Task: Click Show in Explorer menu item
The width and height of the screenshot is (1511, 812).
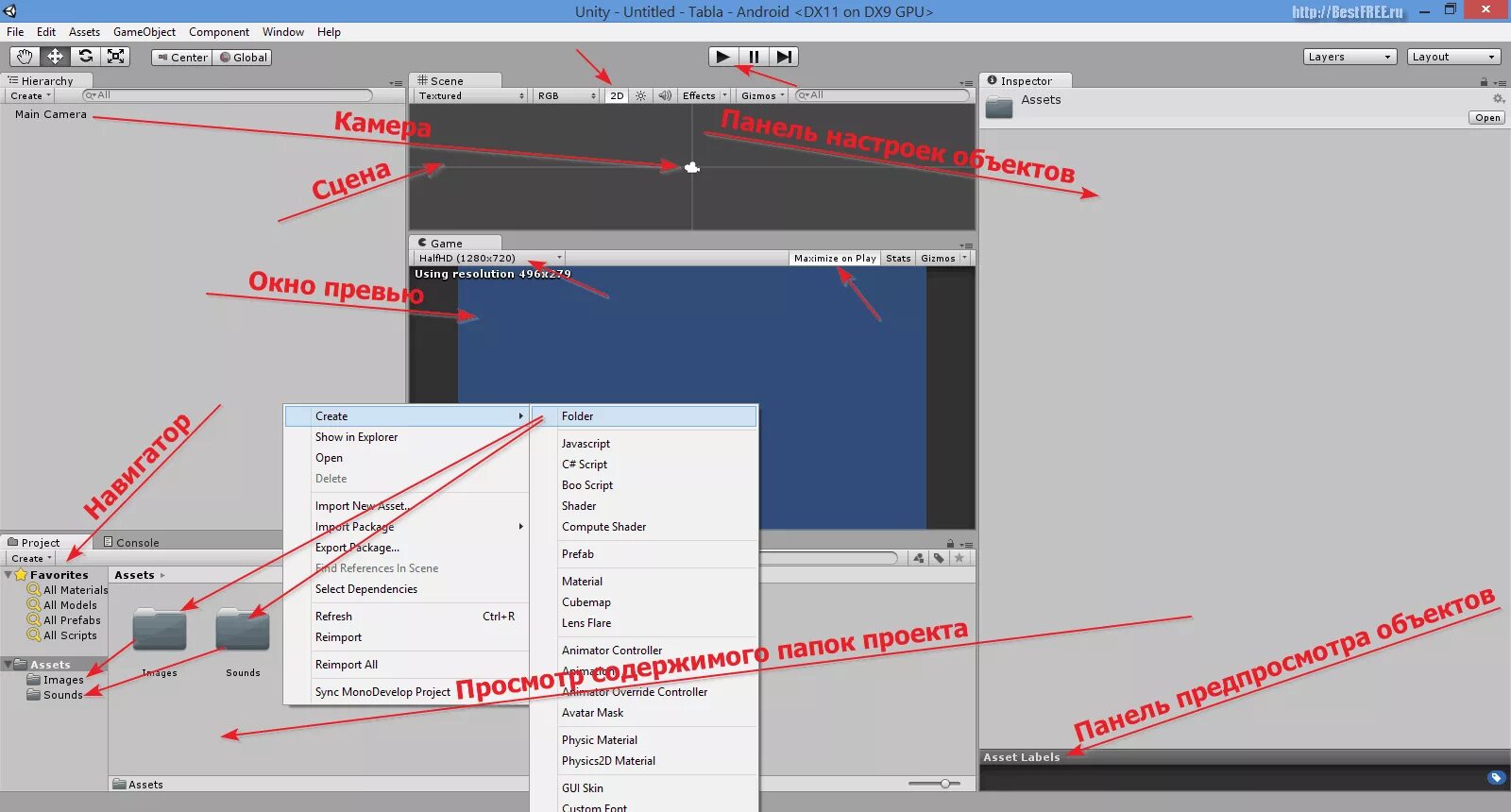Action: 406,437
